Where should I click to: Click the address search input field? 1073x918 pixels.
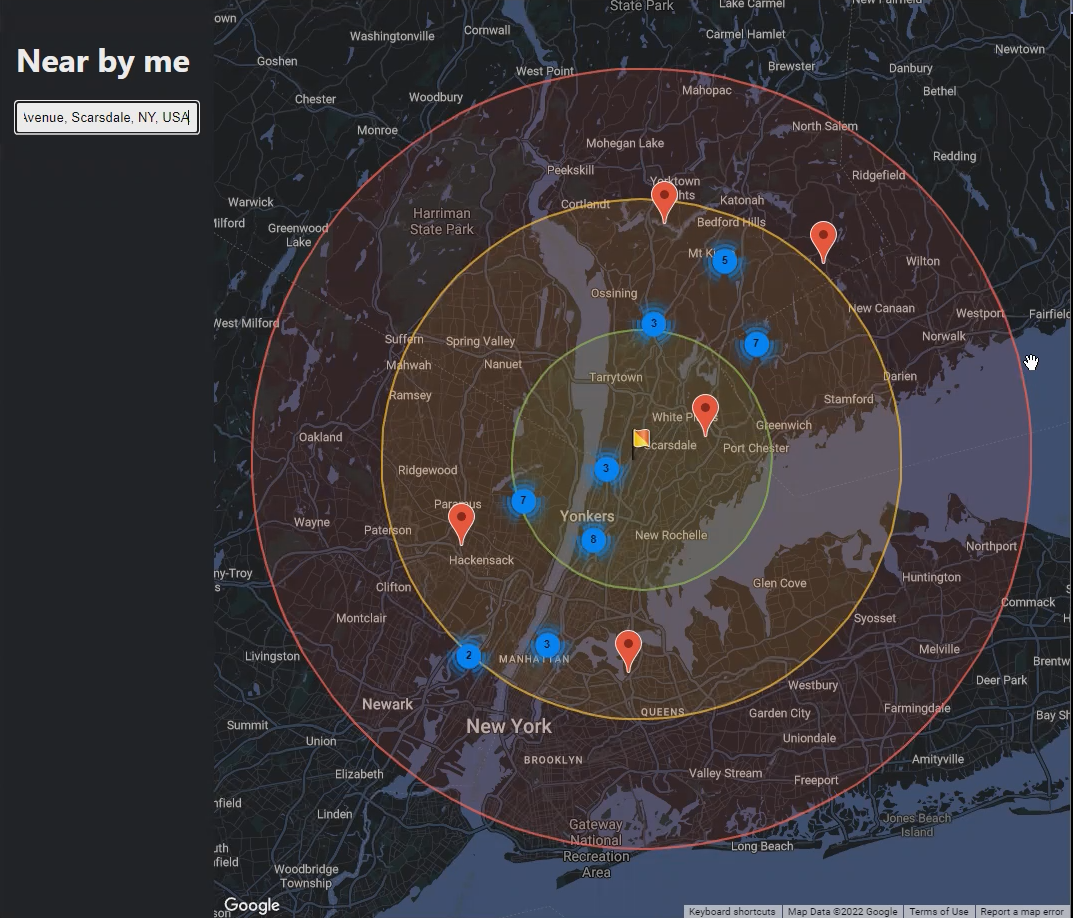[107, 117]
